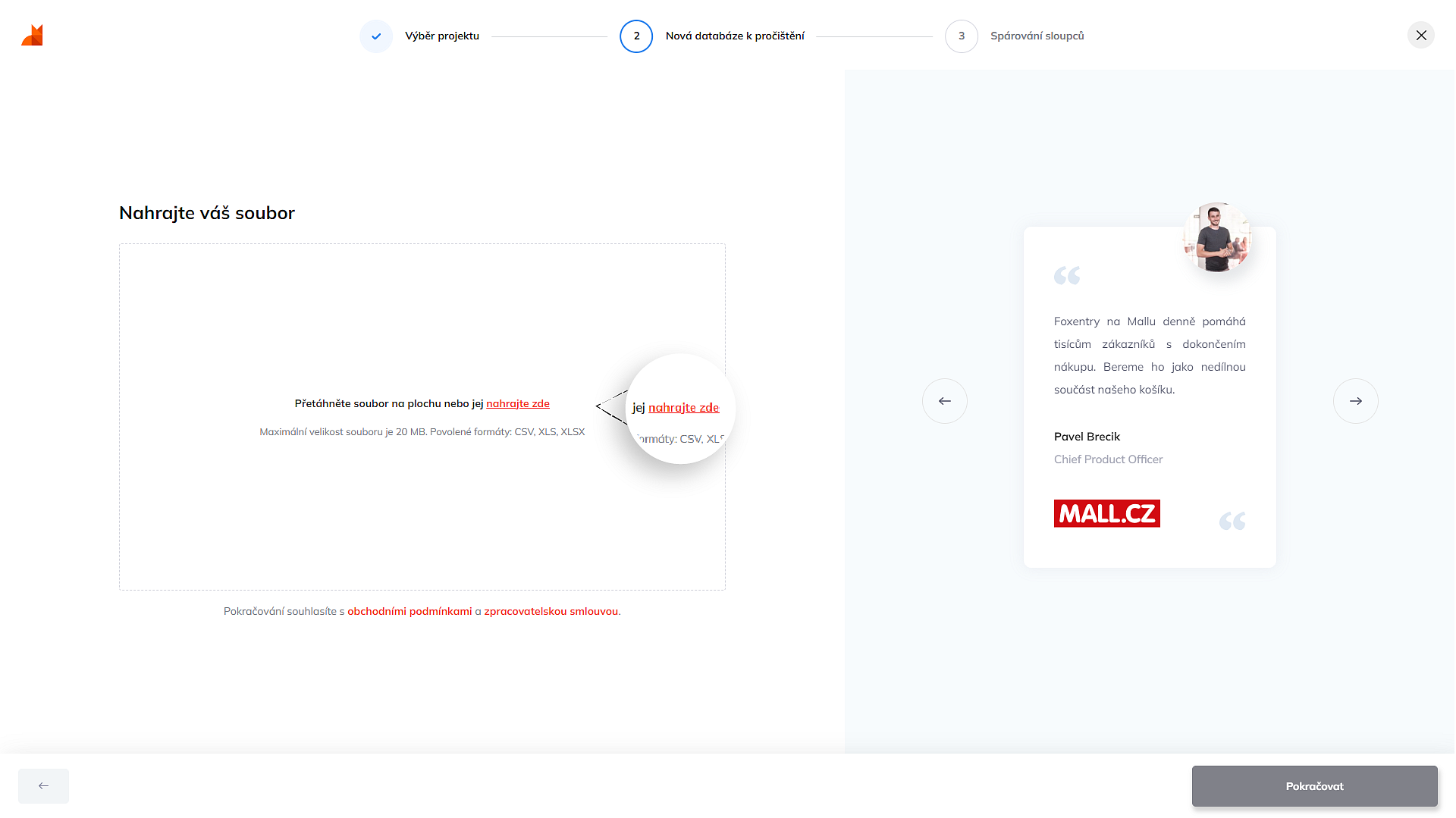Open the obchodními podmínkami link

[409, 612]
